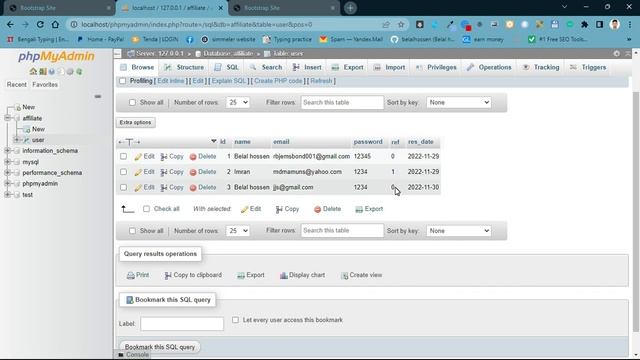Open the documentation question mark icon
The width and height of the screenshot is (640, 360).
point(52,71)
